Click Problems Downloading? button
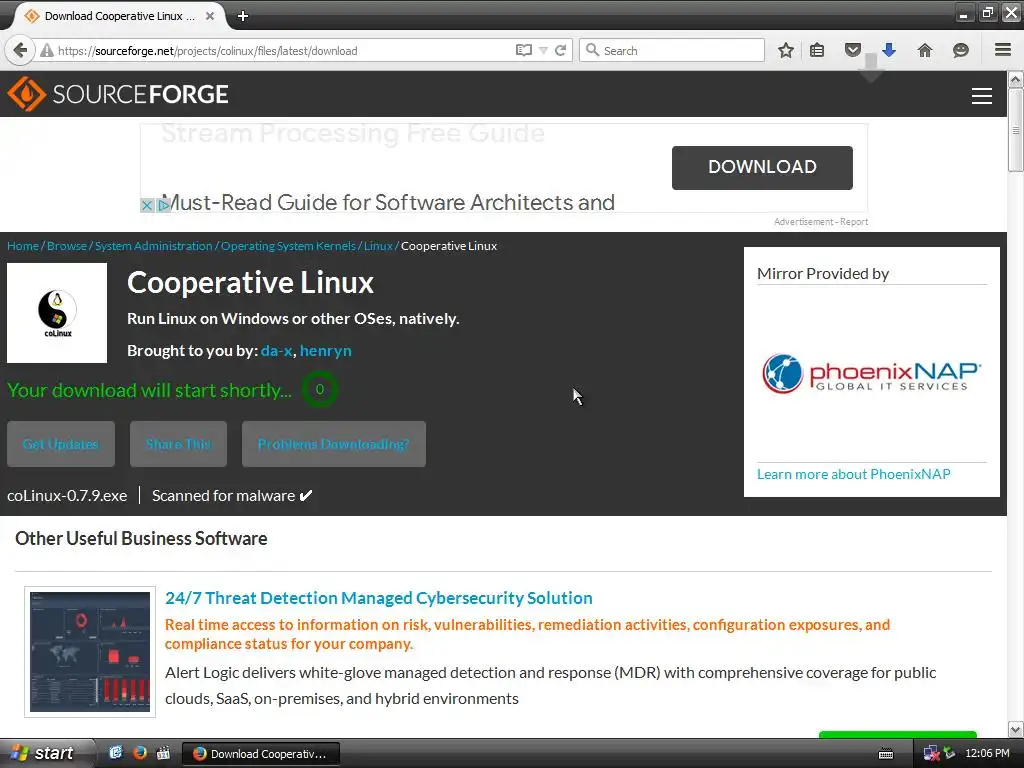The height and width of the screenshot is (768, 1024). [x=334, y=444]
